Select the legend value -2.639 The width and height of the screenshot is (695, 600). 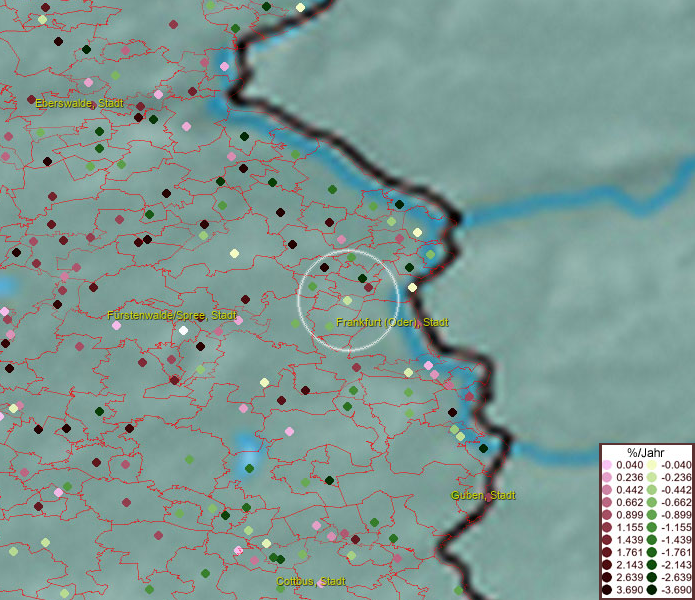[676, 577]
